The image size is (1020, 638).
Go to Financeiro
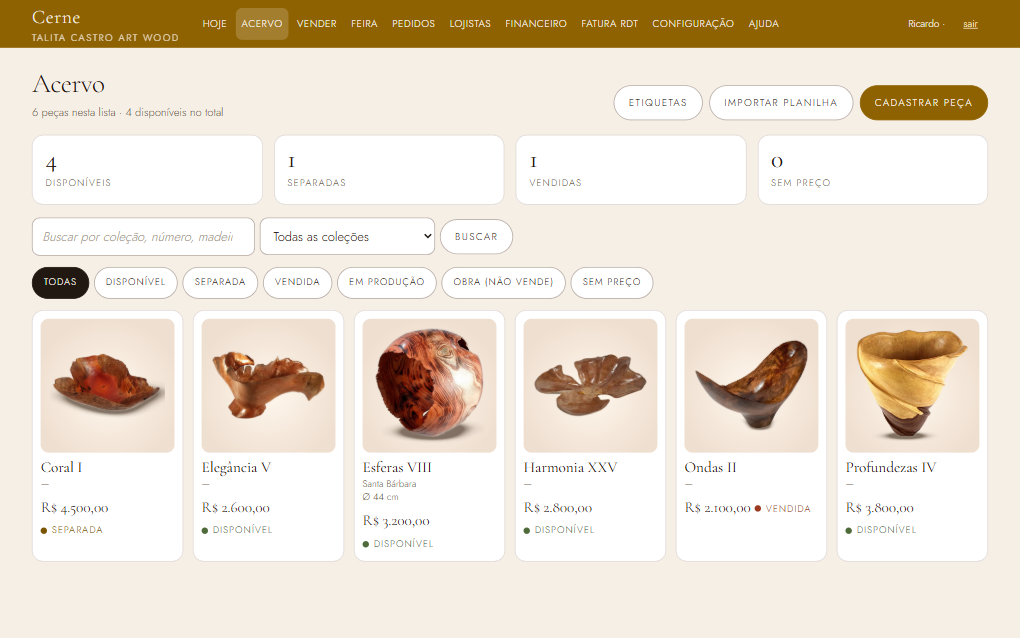pyautogui.click(x=536, y=24)
